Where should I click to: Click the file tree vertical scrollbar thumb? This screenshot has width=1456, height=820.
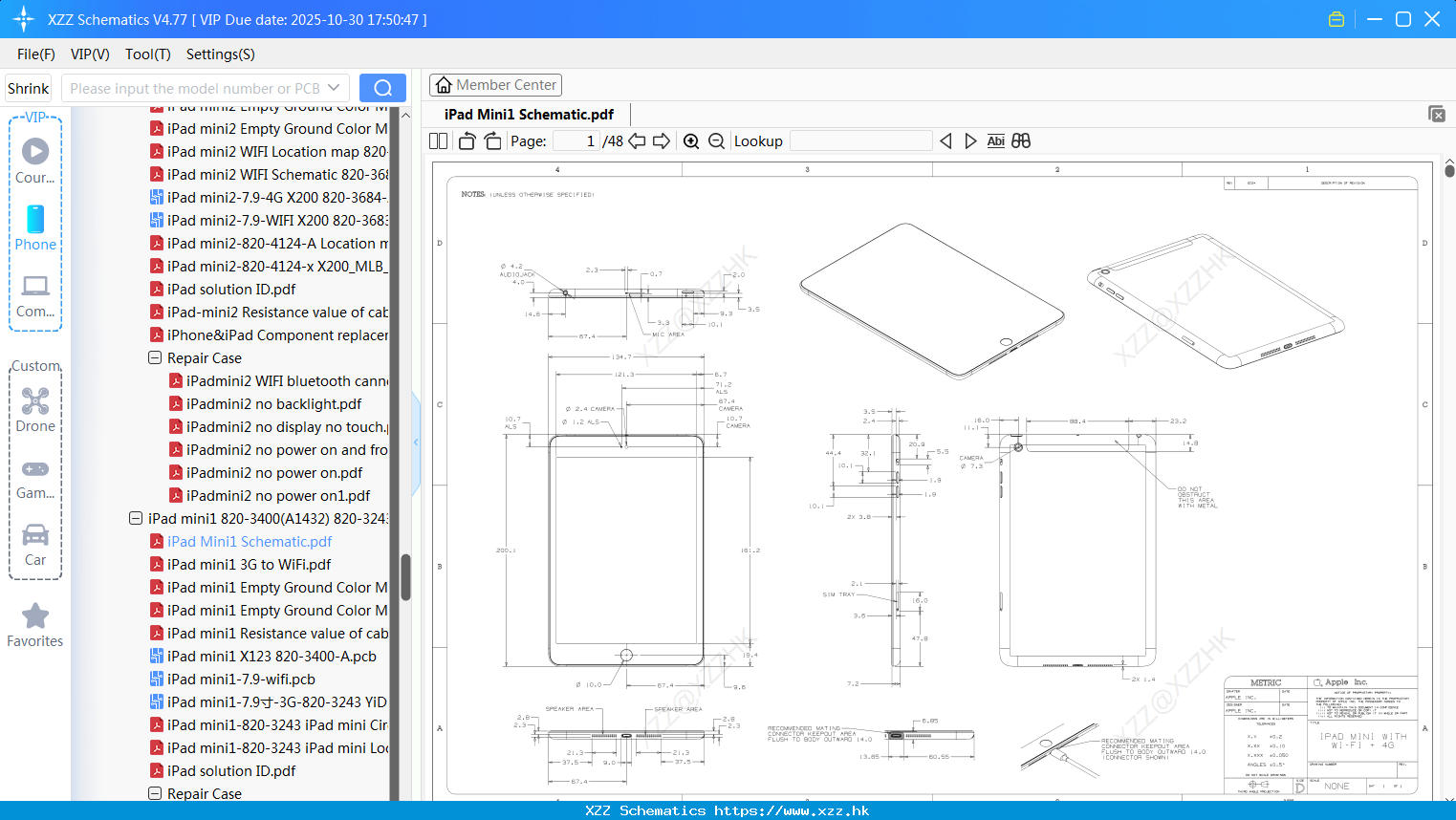coord(405,577)
